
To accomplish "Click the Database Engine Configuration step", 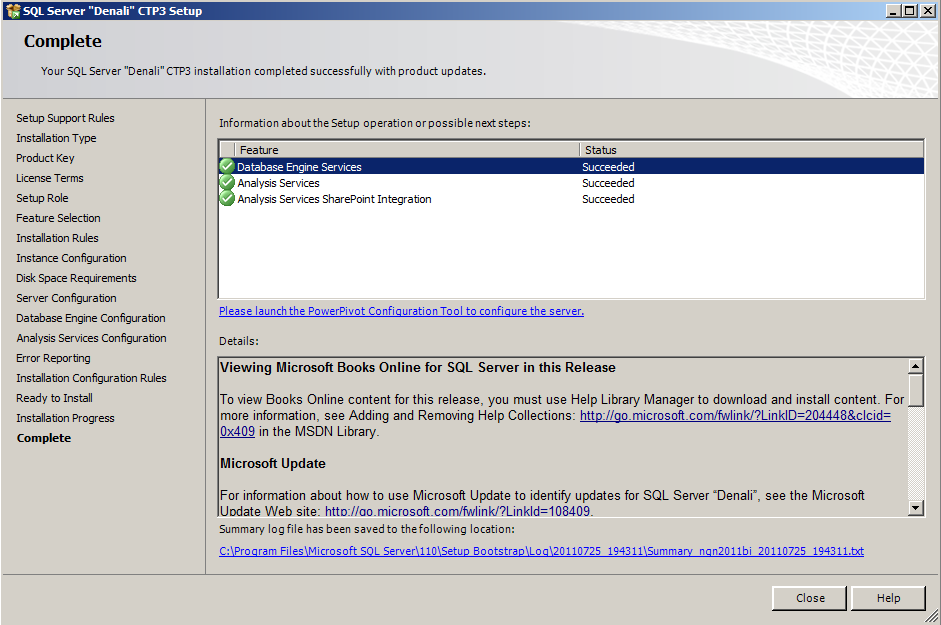I will 91,318.
